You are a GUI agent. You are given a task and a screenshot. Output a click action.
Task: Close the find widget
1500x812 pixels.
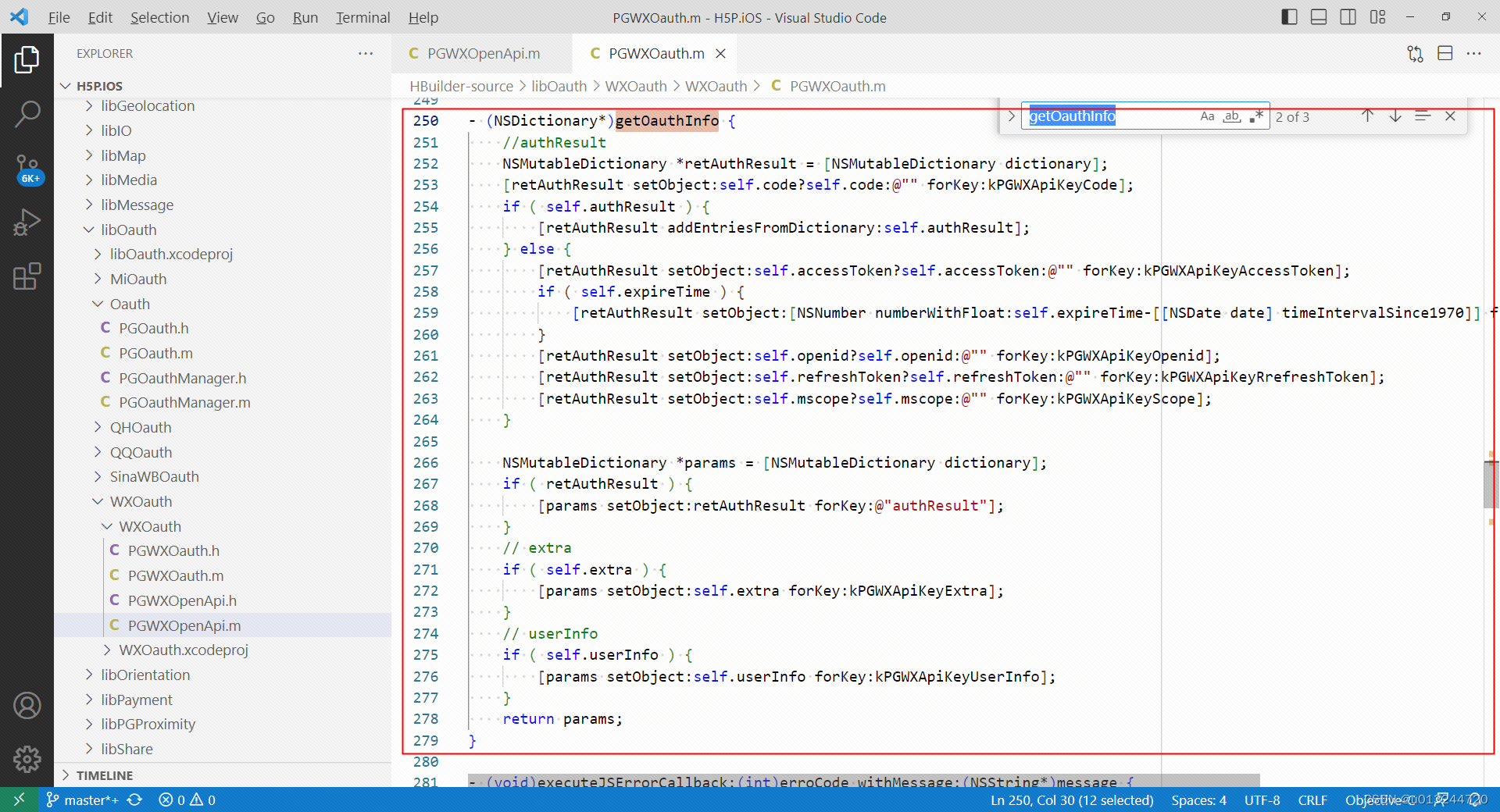(1450, 116)
